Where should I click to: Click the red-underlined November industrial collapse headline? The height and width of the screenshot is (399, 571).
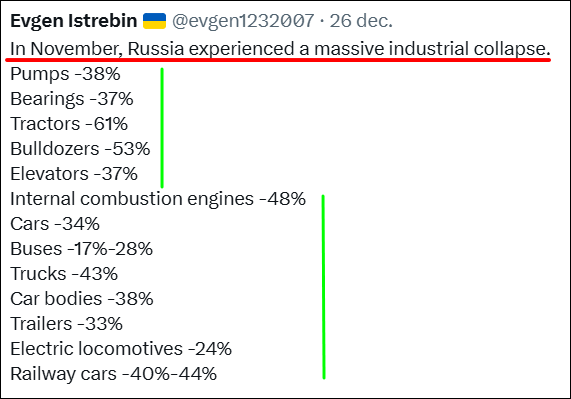[x=280, y=49]
